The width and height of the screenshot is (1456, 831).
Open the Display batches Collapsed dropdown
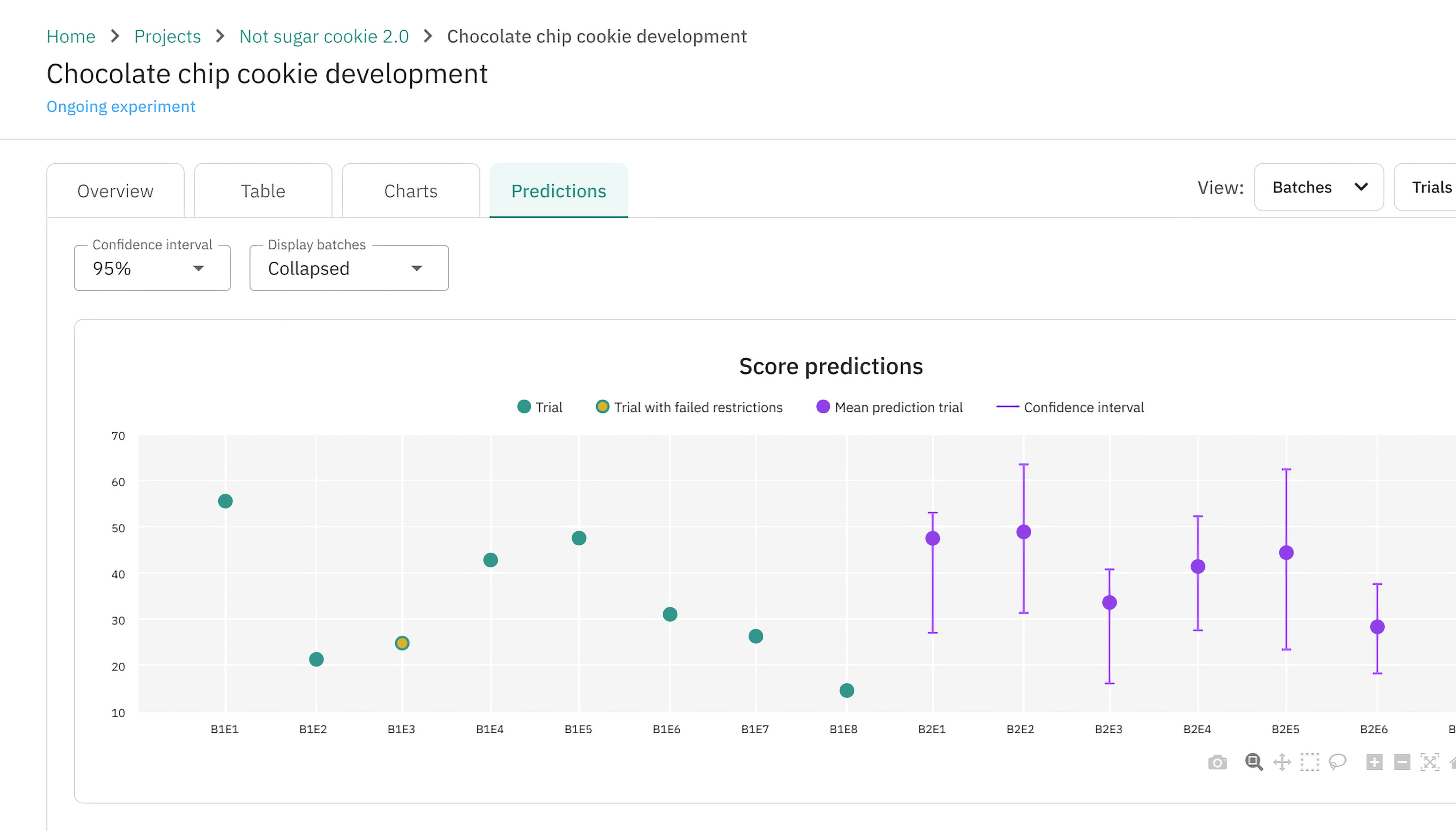(x=349, y=268)
